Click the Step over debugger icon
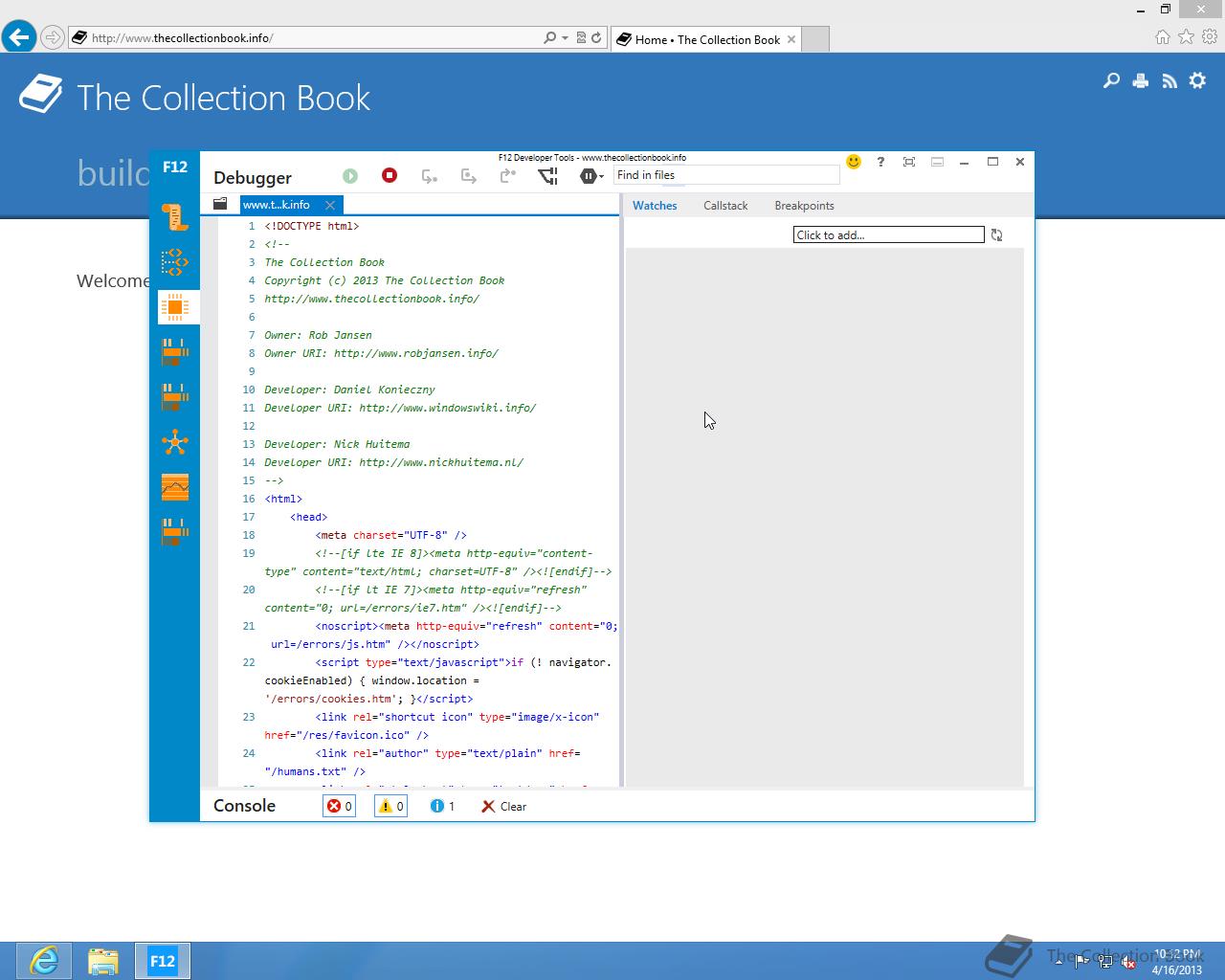This screenshot has width=1225, height=980. (469, 176)
